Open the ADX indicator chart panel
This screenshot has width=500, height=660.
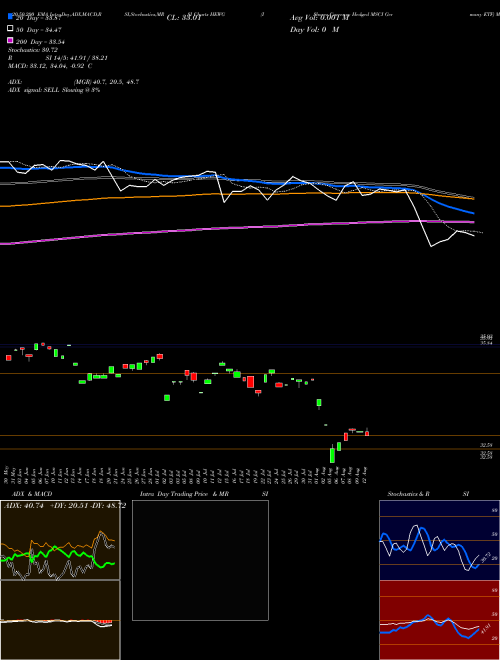click(x=60, y=540)
